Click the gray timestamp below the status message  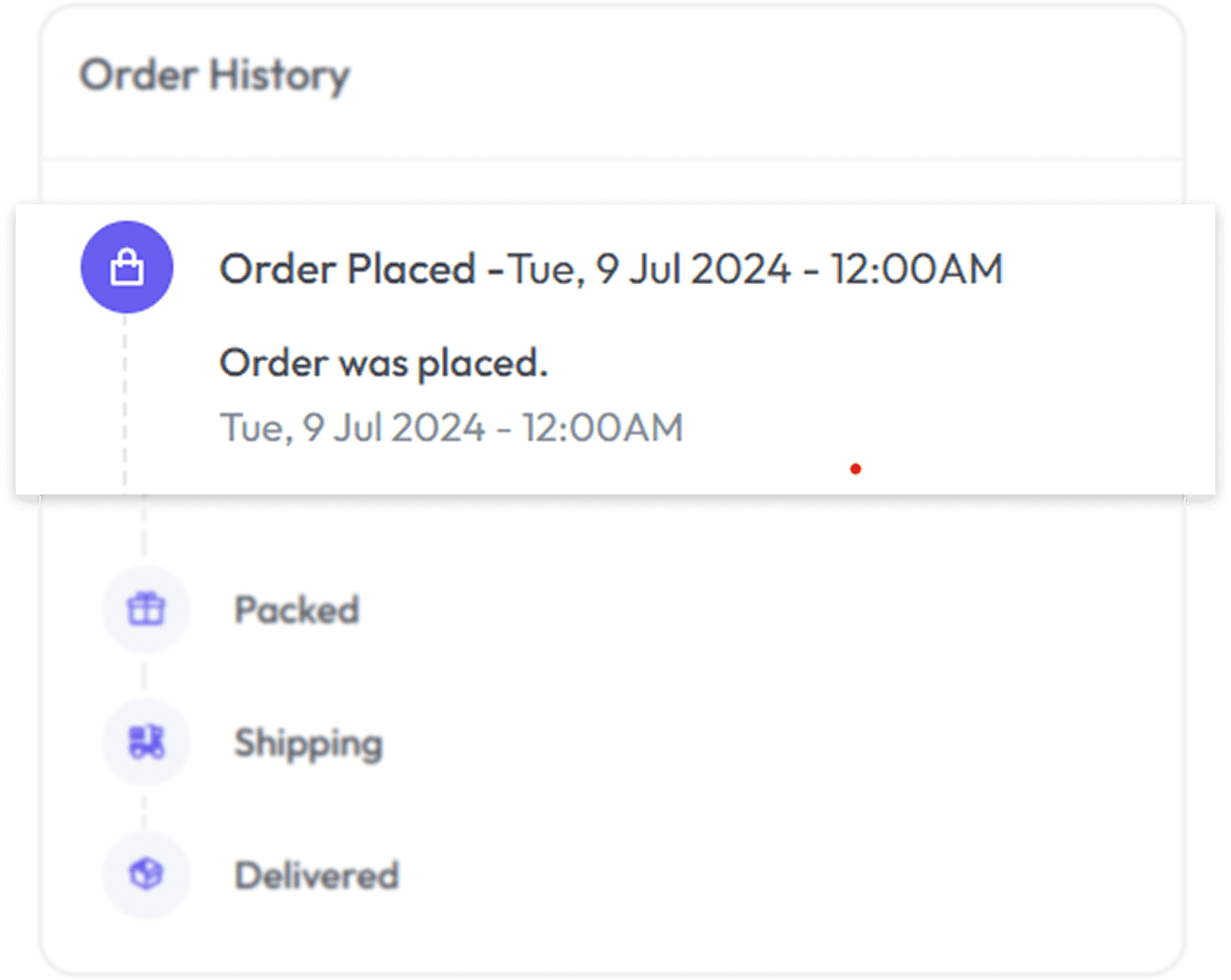[x=451, y=428]
